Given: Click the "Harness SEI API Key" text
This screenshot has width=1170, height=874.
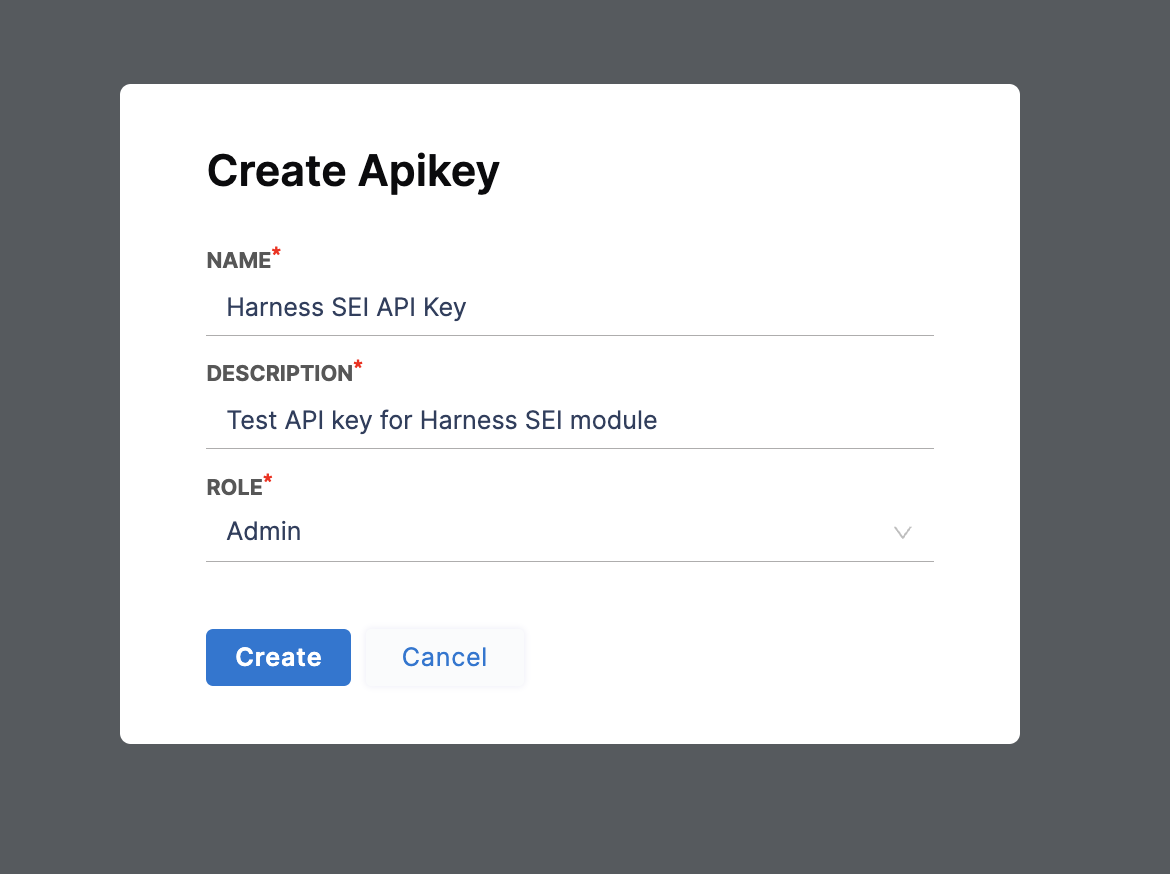Looking at the screenshot, I should click(x=346, y=307).
